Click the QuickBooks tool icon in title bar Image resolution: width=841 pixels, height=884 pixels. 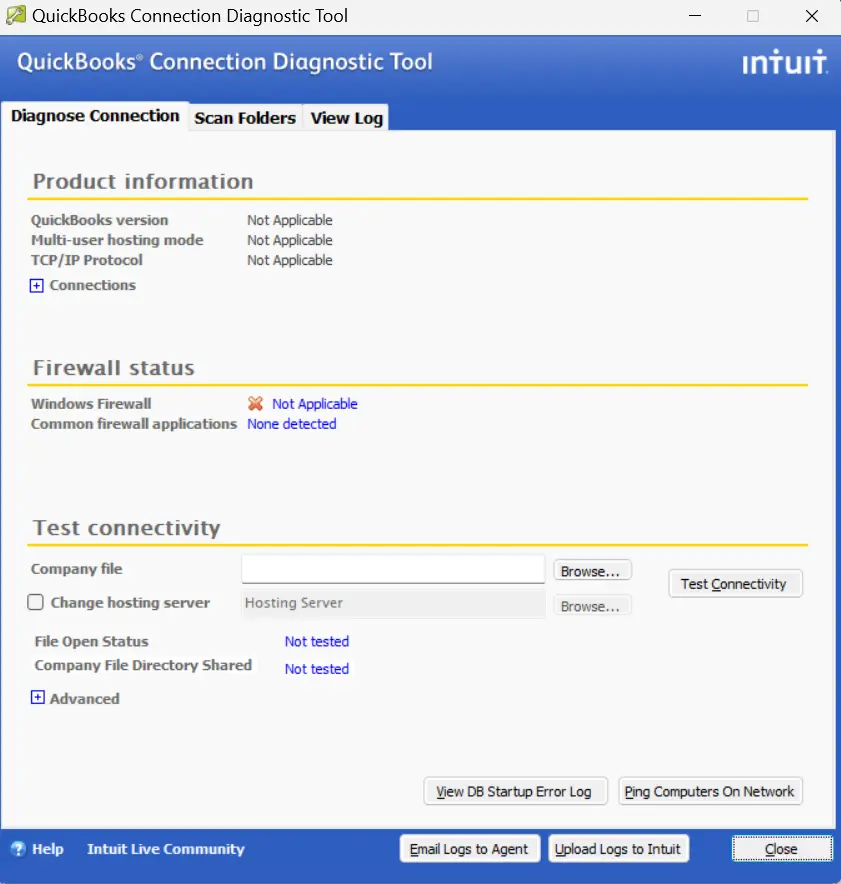click(x=14, y=15)
